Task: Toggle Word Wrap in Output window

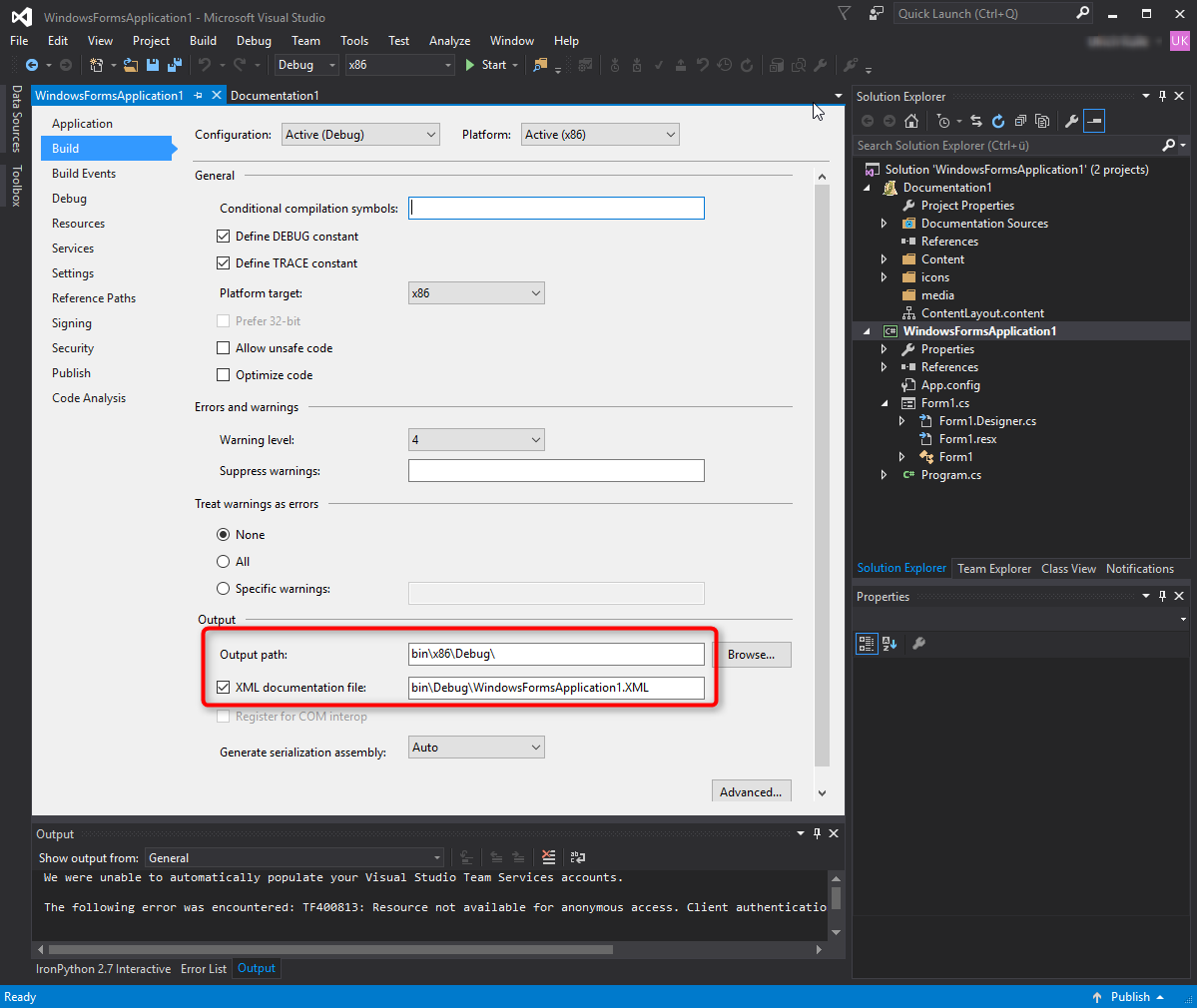Action: pyautogui.click(x=578, y=857)
